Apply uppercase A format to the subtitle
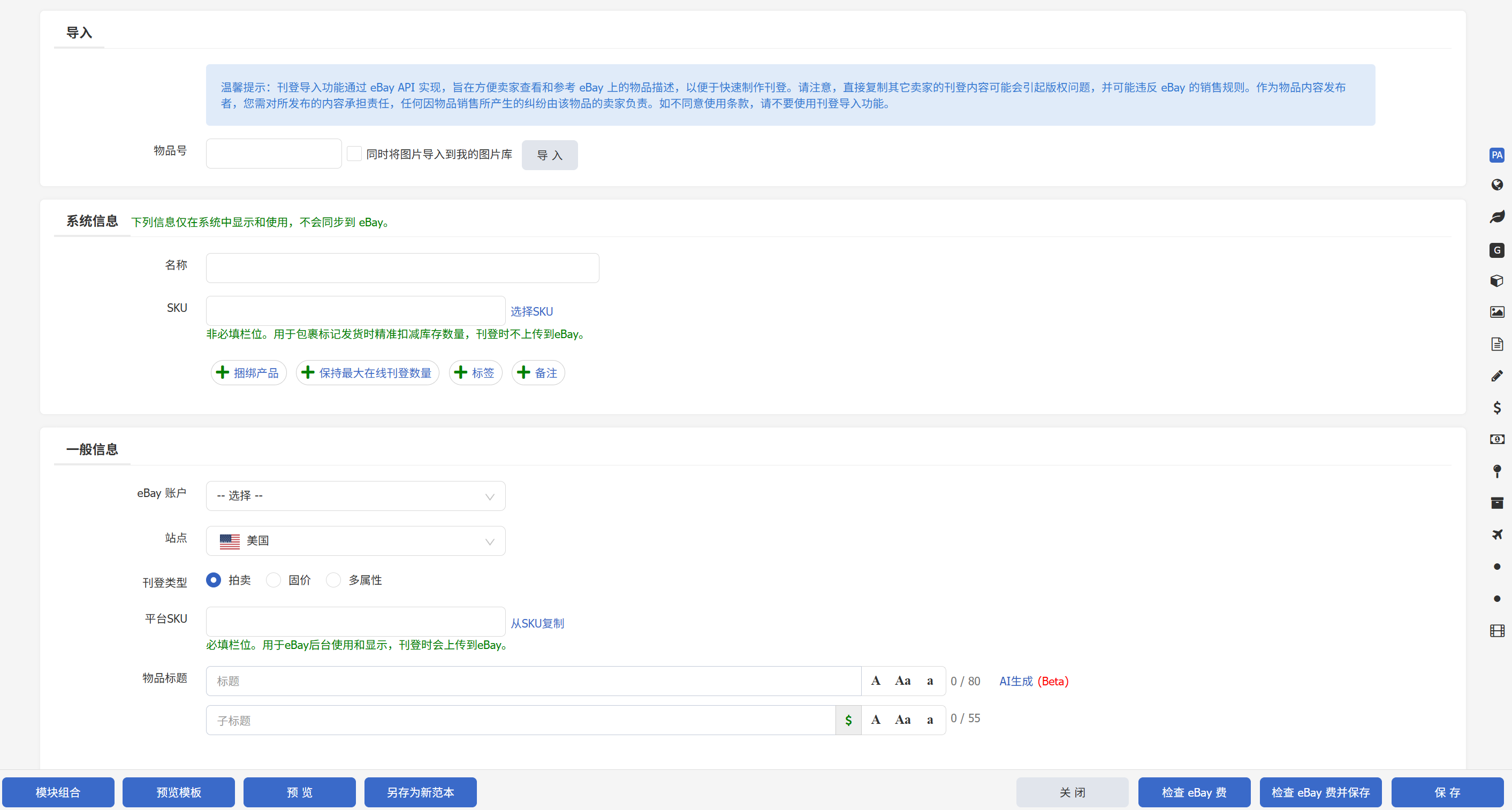The width and height of the screenshot is (1512, 810). [x=875, y=720]
